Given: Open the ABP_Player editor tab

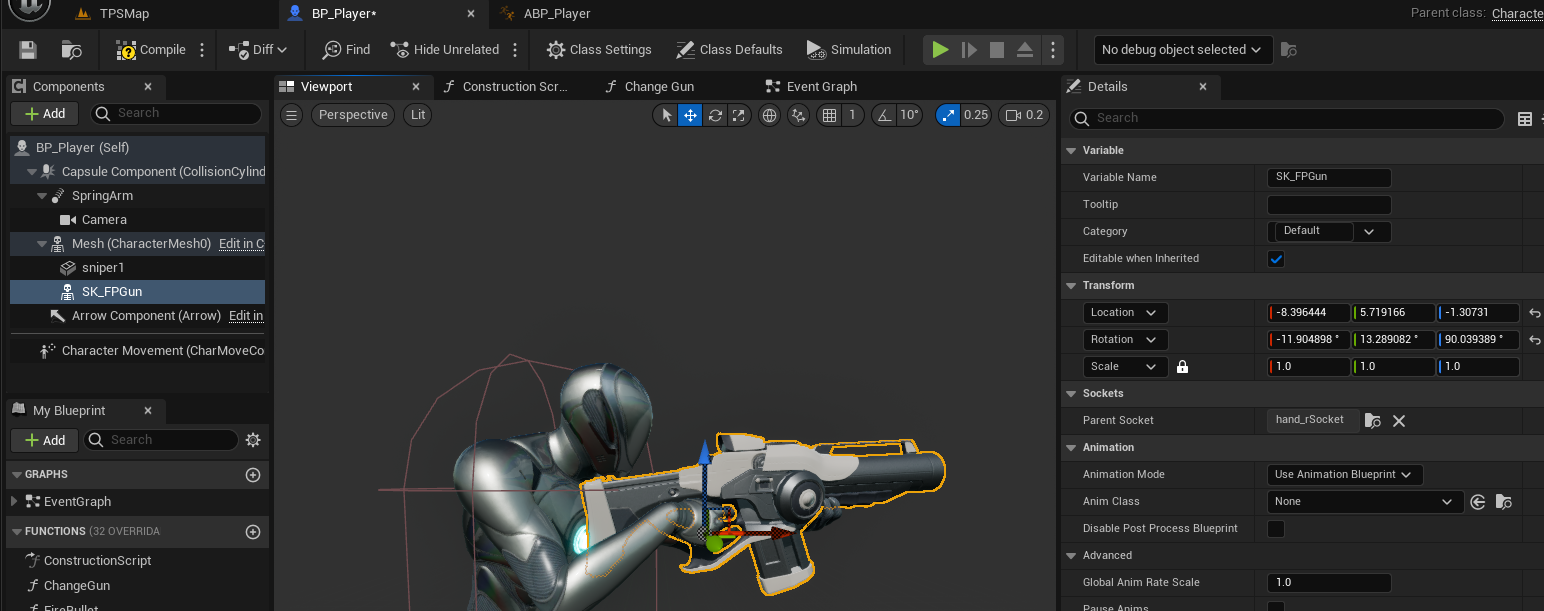Looking at the screenshot, I should pyautogui.click(x=556, y=14).
